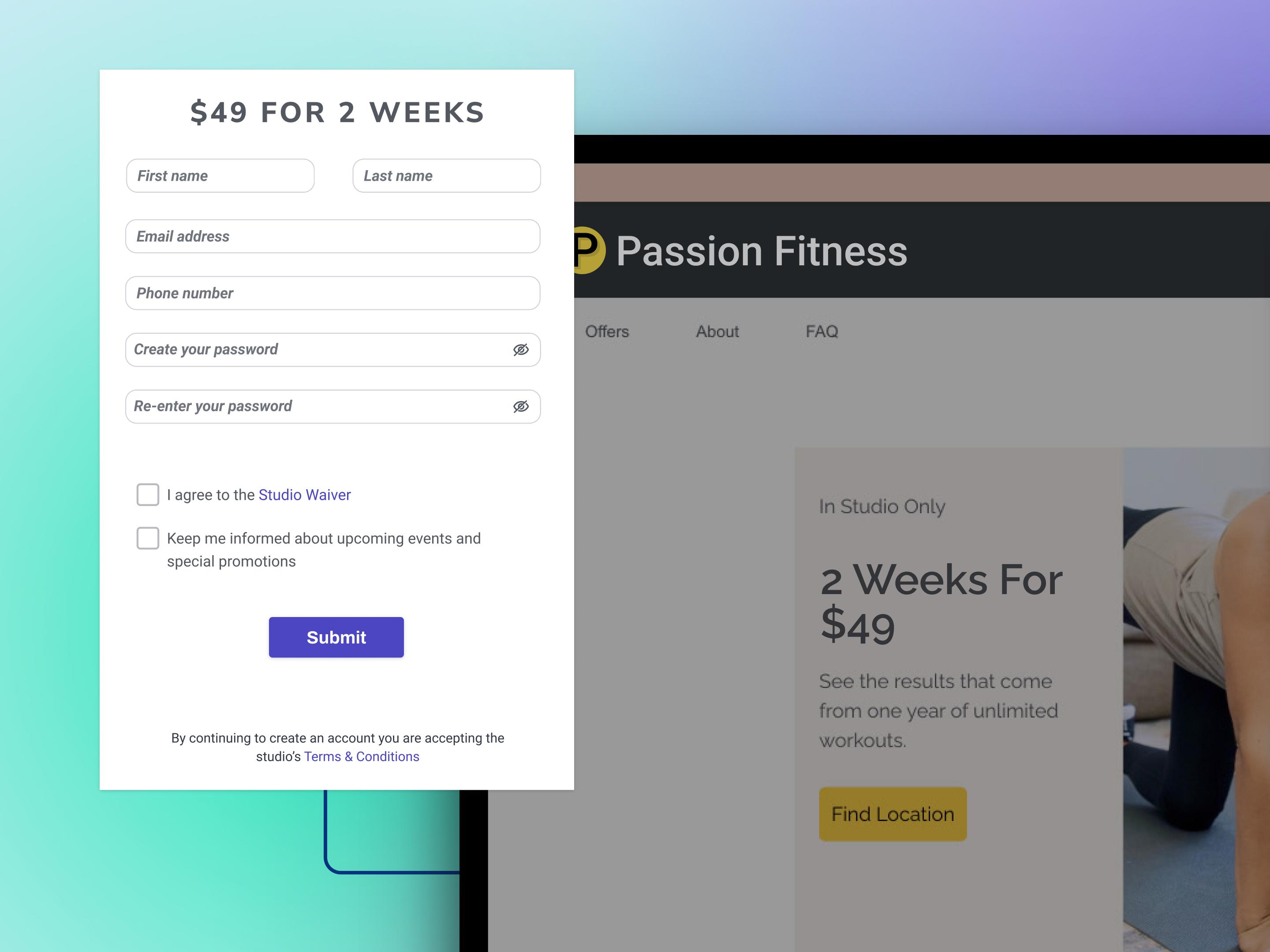Click the About menu tab
The width and height of the screenshot is (1270, 952).
[717, 331]
